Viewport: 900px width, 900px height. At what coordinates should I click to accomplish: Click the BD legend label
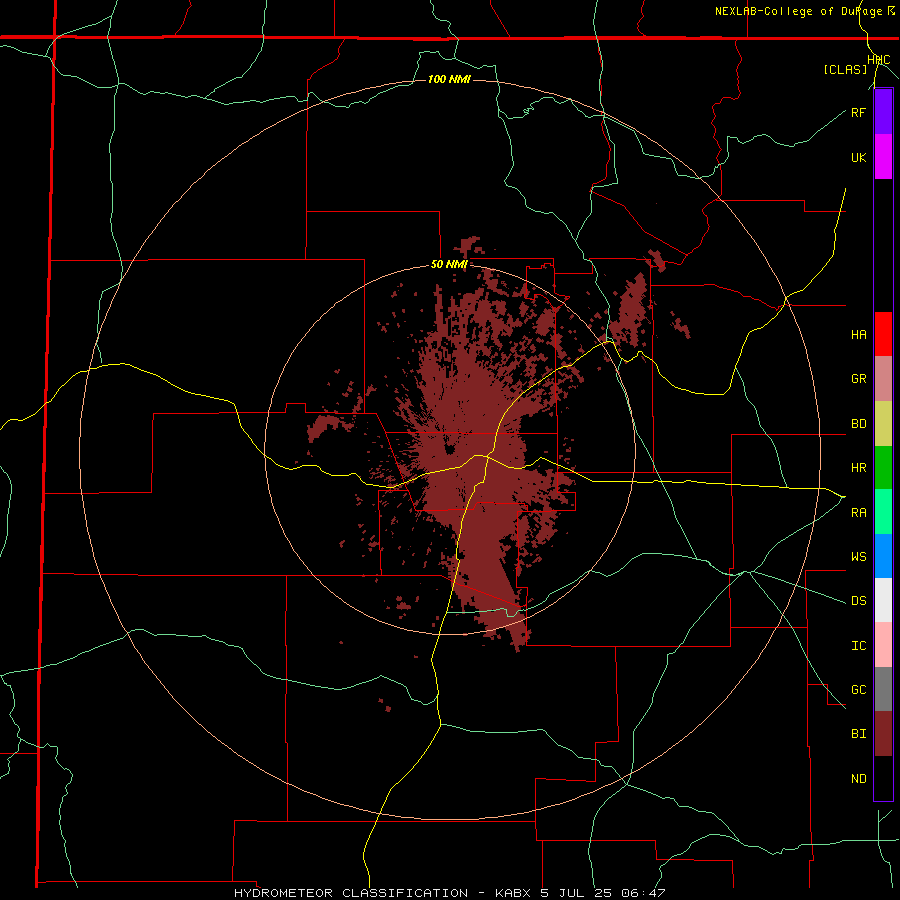point(858,424)
